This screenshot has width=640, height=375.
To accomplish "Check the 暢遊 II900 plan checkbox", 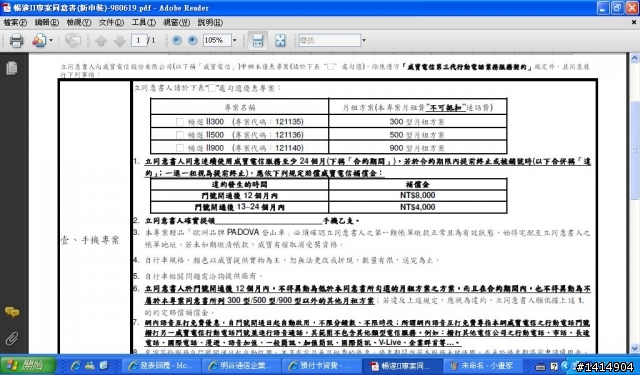I will (180, 148).
